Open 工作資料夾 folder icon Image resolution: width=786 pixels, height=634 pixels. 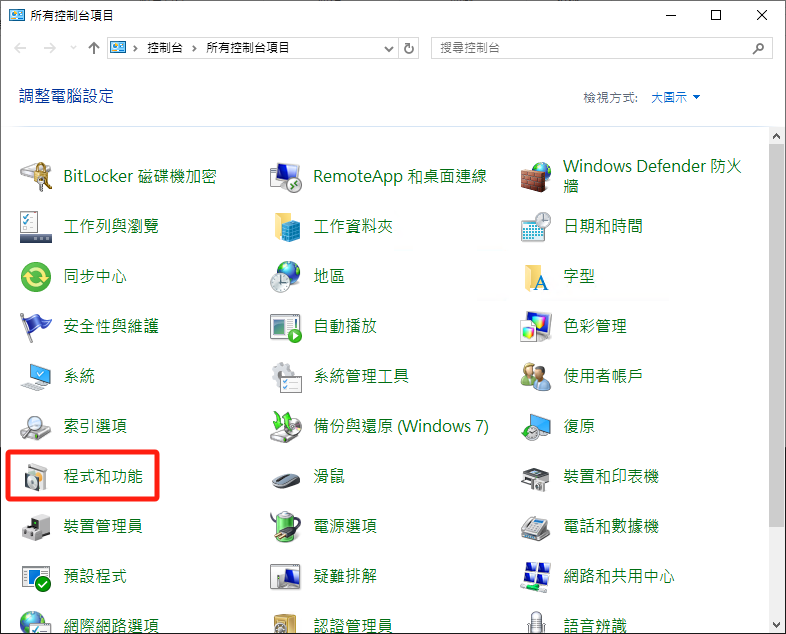point(287,227)
